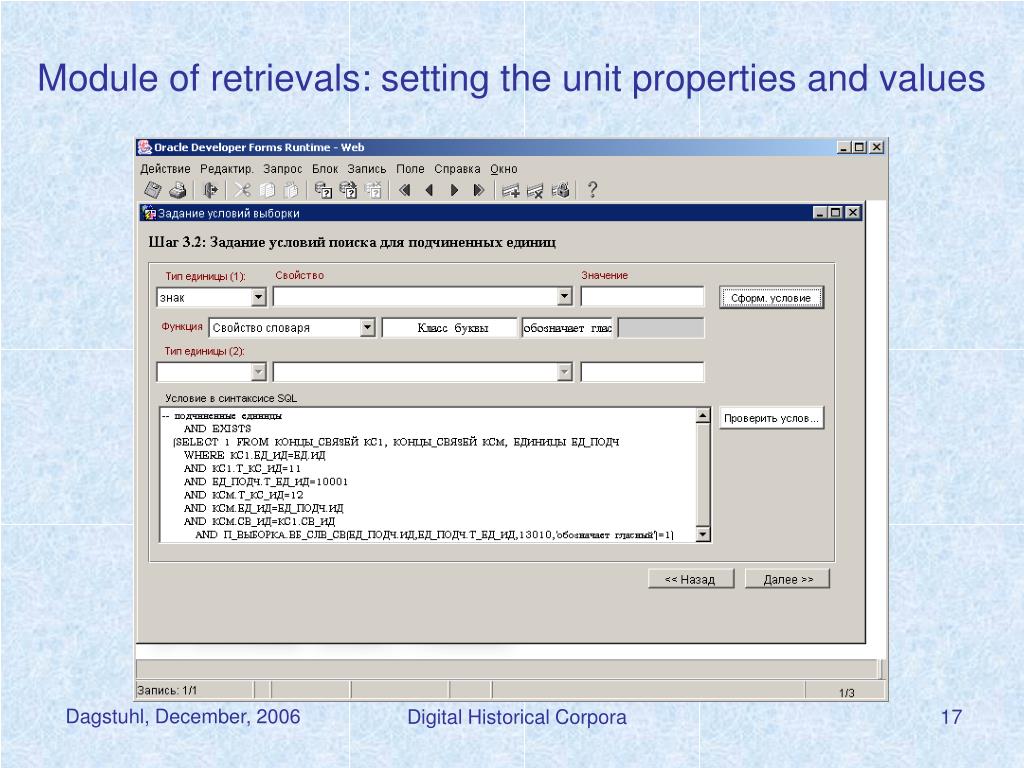Click the Далее >> button
The width and height of the screenshot is (1024, 768).
coord(788,579)
